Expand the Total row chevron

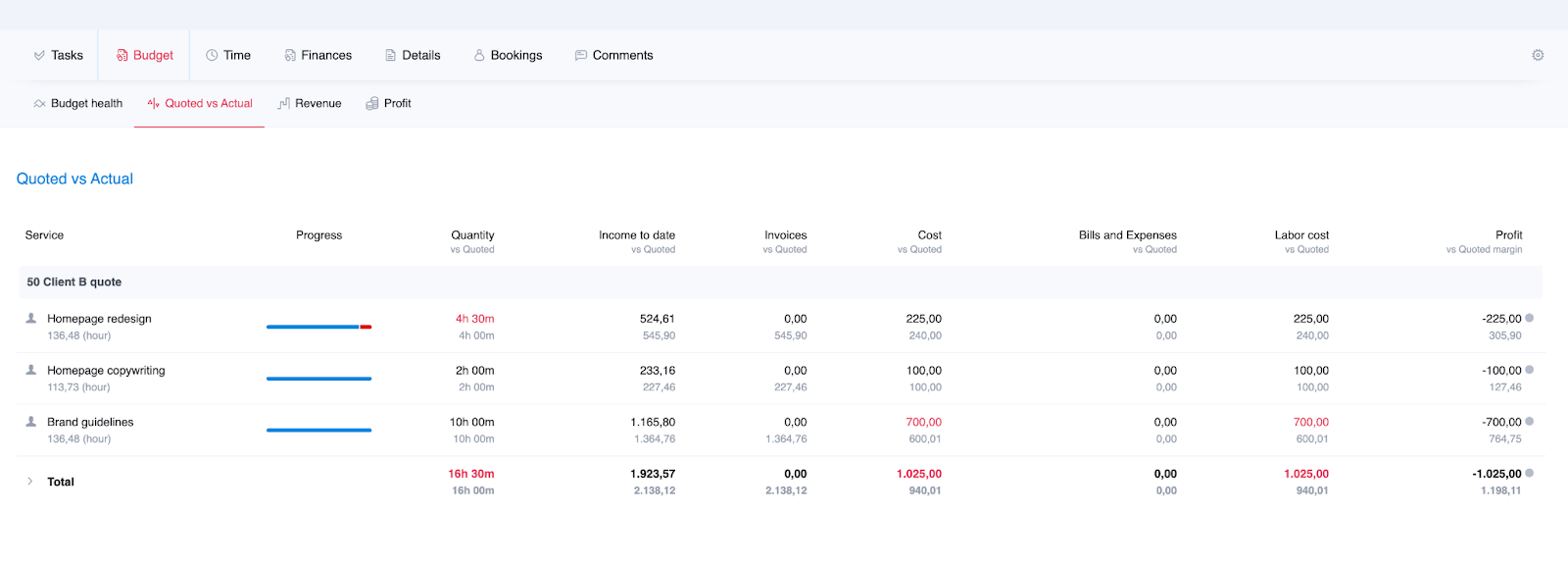coord(30,482)
